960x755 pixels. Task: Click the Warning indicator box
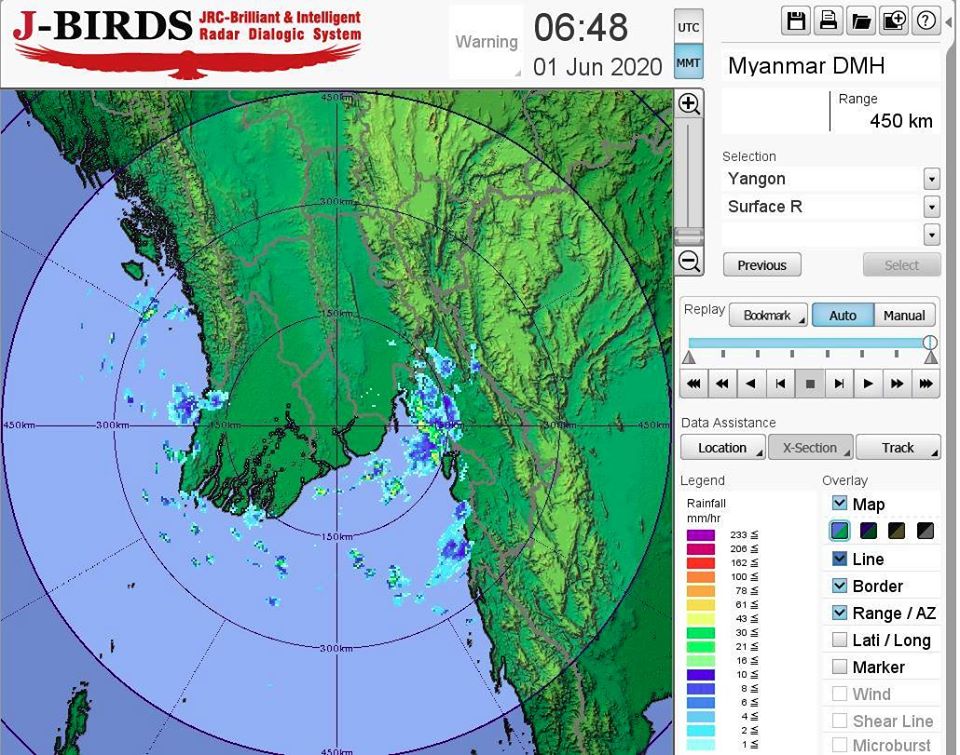tap(486, 42)
